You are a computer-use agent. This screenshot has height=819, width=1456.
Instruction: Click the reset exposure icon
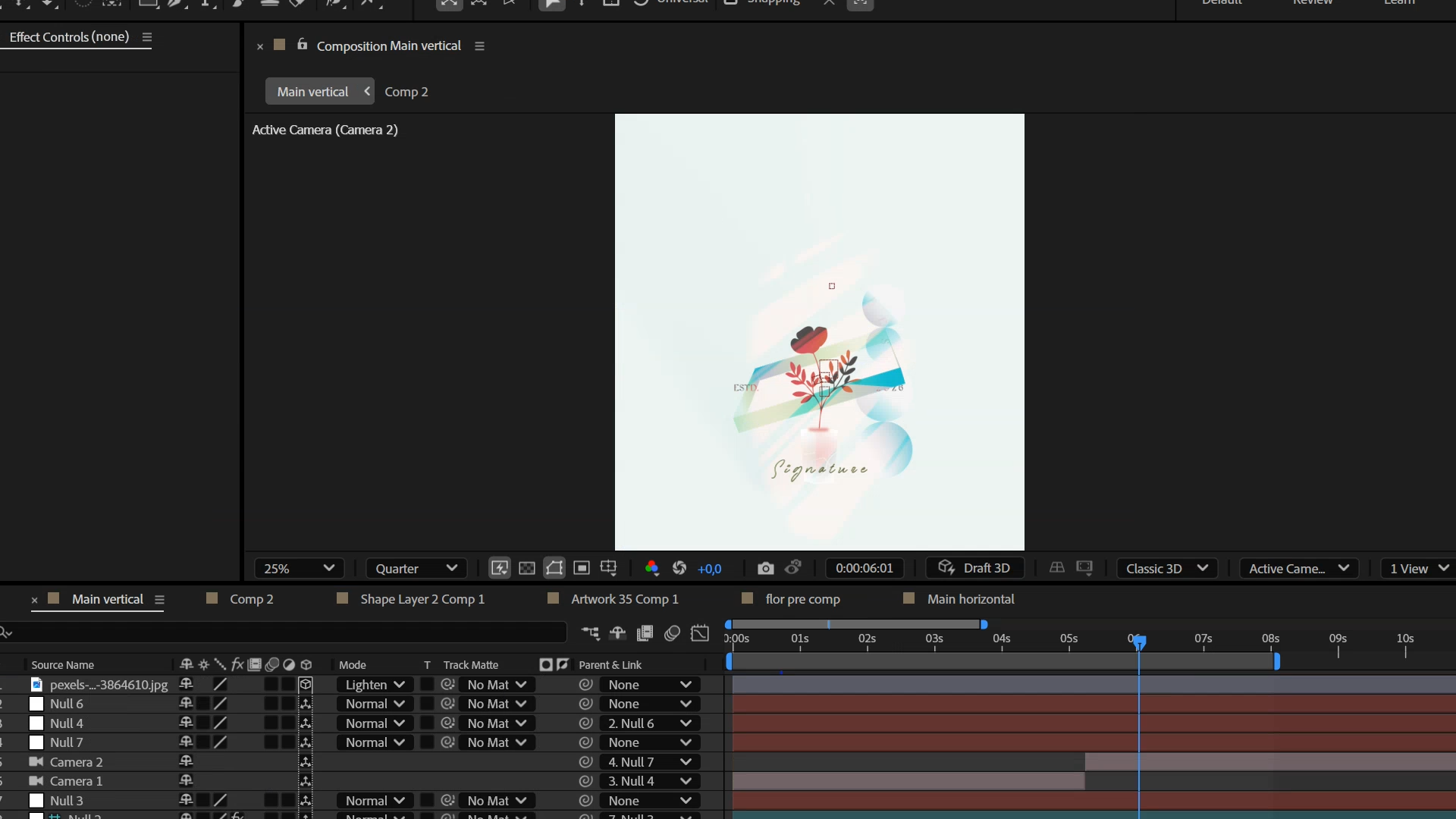[x=679, y=568]
